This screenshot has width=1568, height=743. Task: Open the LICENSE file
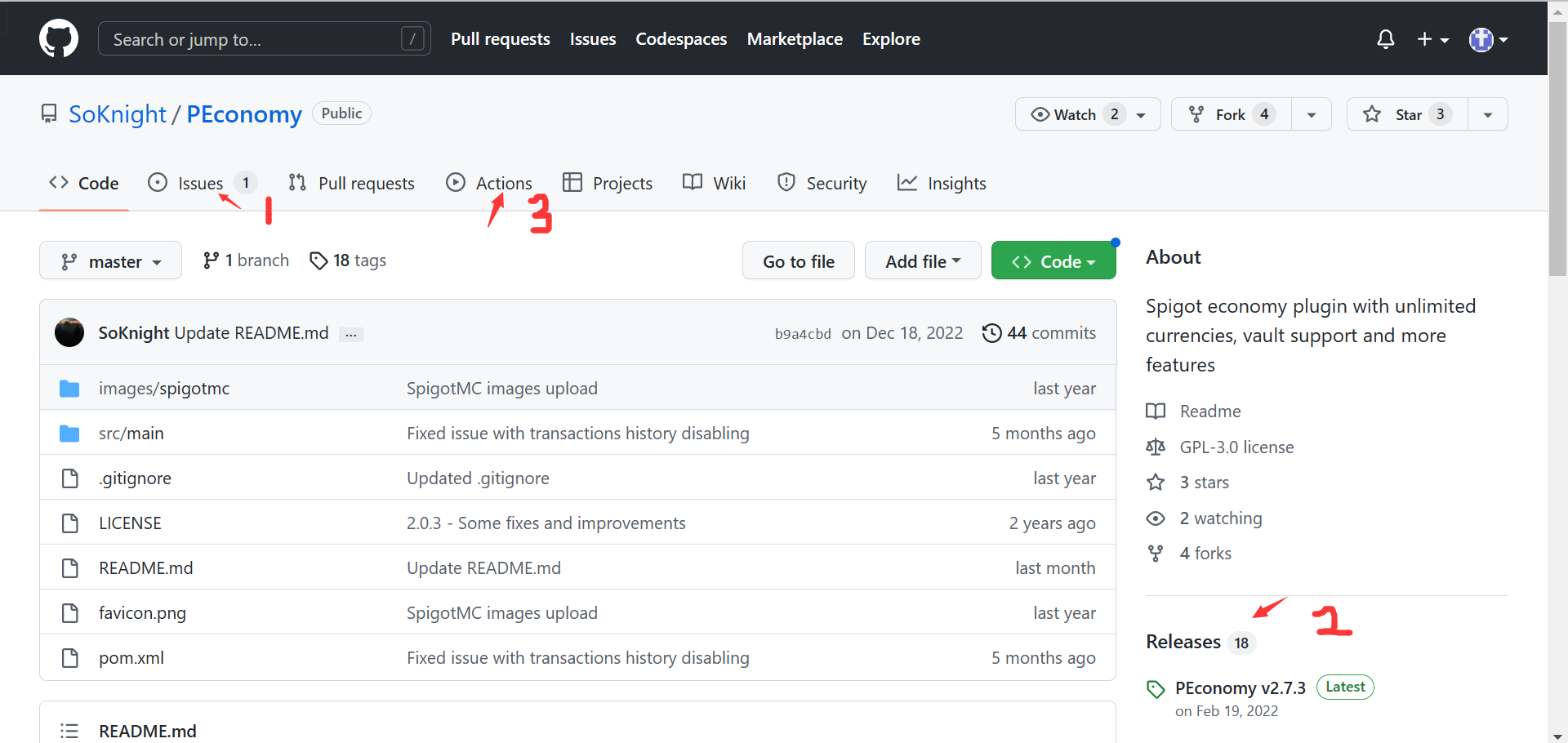tap(130, 523)
